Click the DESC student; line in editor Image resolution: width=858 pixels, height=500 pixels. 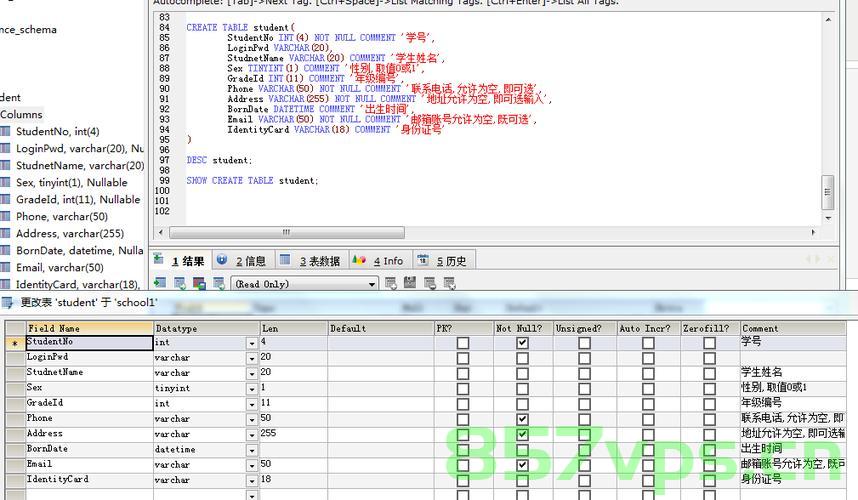(219, 160)
